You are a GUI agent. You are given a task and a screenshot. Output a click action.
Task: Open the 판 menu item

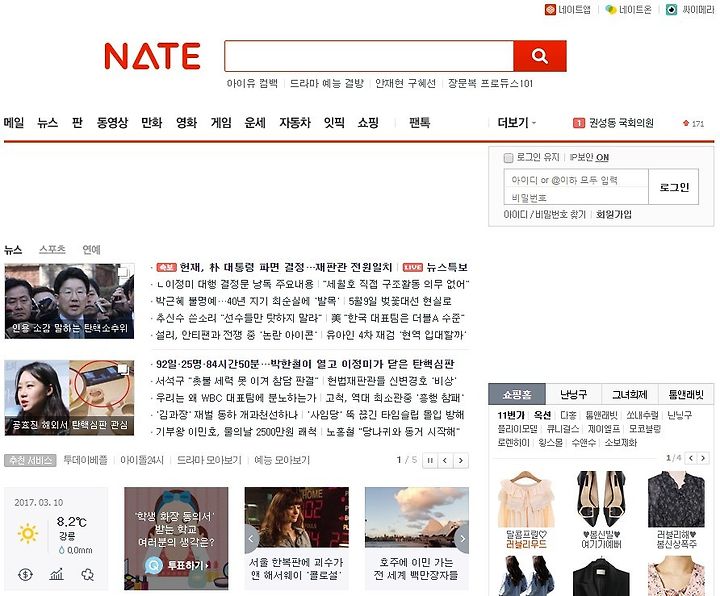(77, 123)
